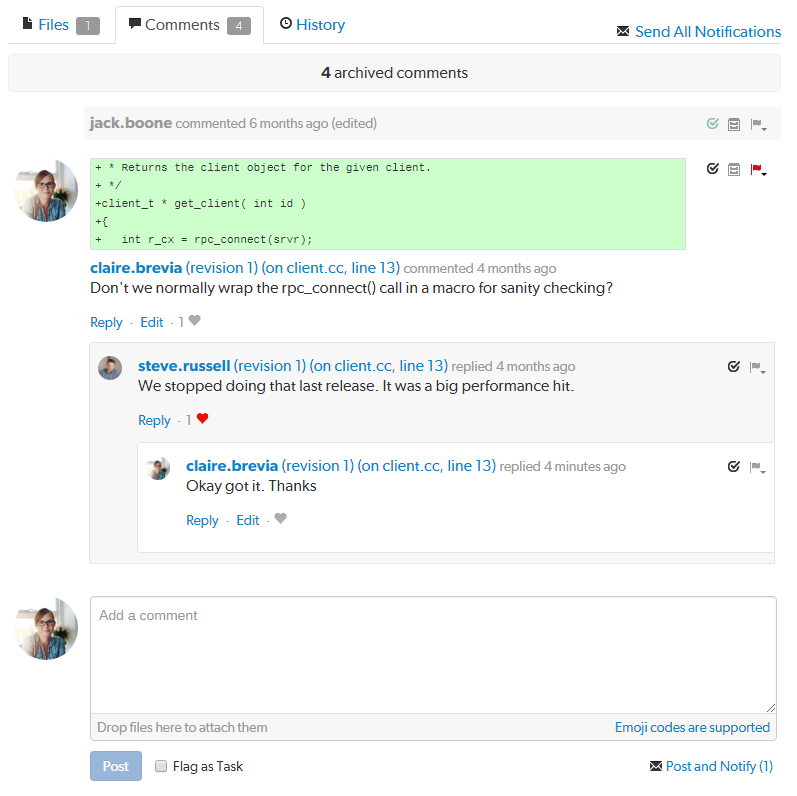Reply to the 'Okay got it. Thanks' comment
The height and width of the screenshot is (796, 797).
(x=202, y=521)
